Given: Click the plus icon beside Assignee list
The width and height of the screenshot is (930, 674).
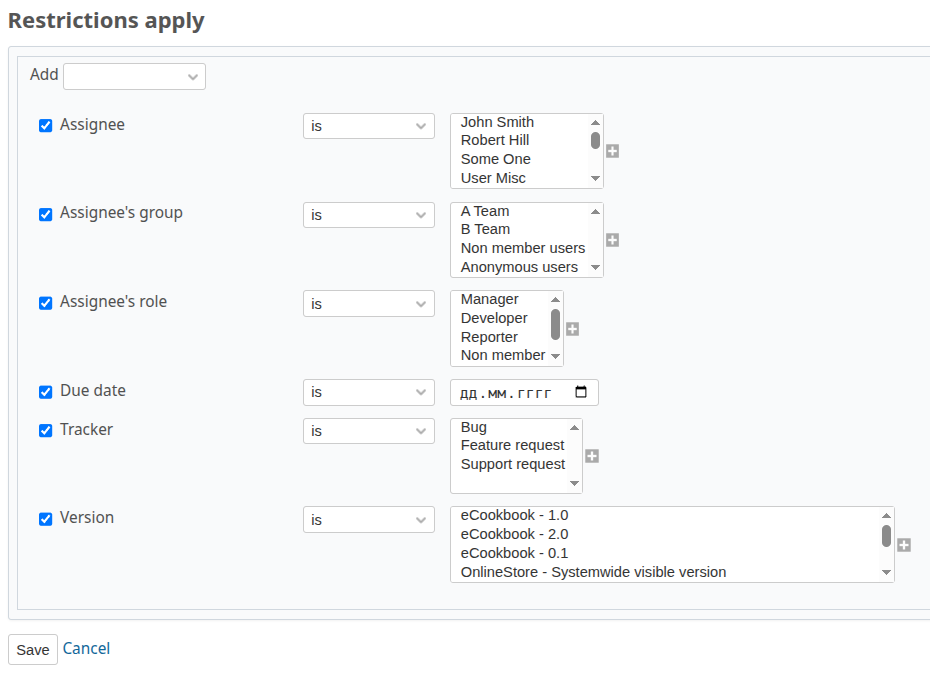Looking at the screenshot, I should (613, 151).
